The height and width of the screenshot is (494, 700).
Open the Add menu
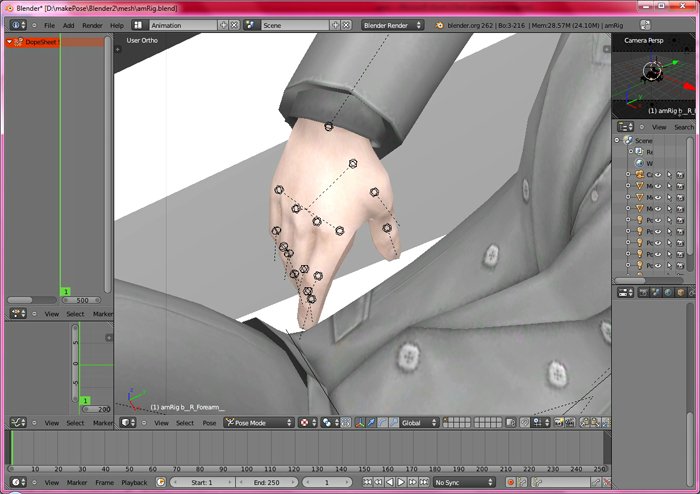pos(68,25)
